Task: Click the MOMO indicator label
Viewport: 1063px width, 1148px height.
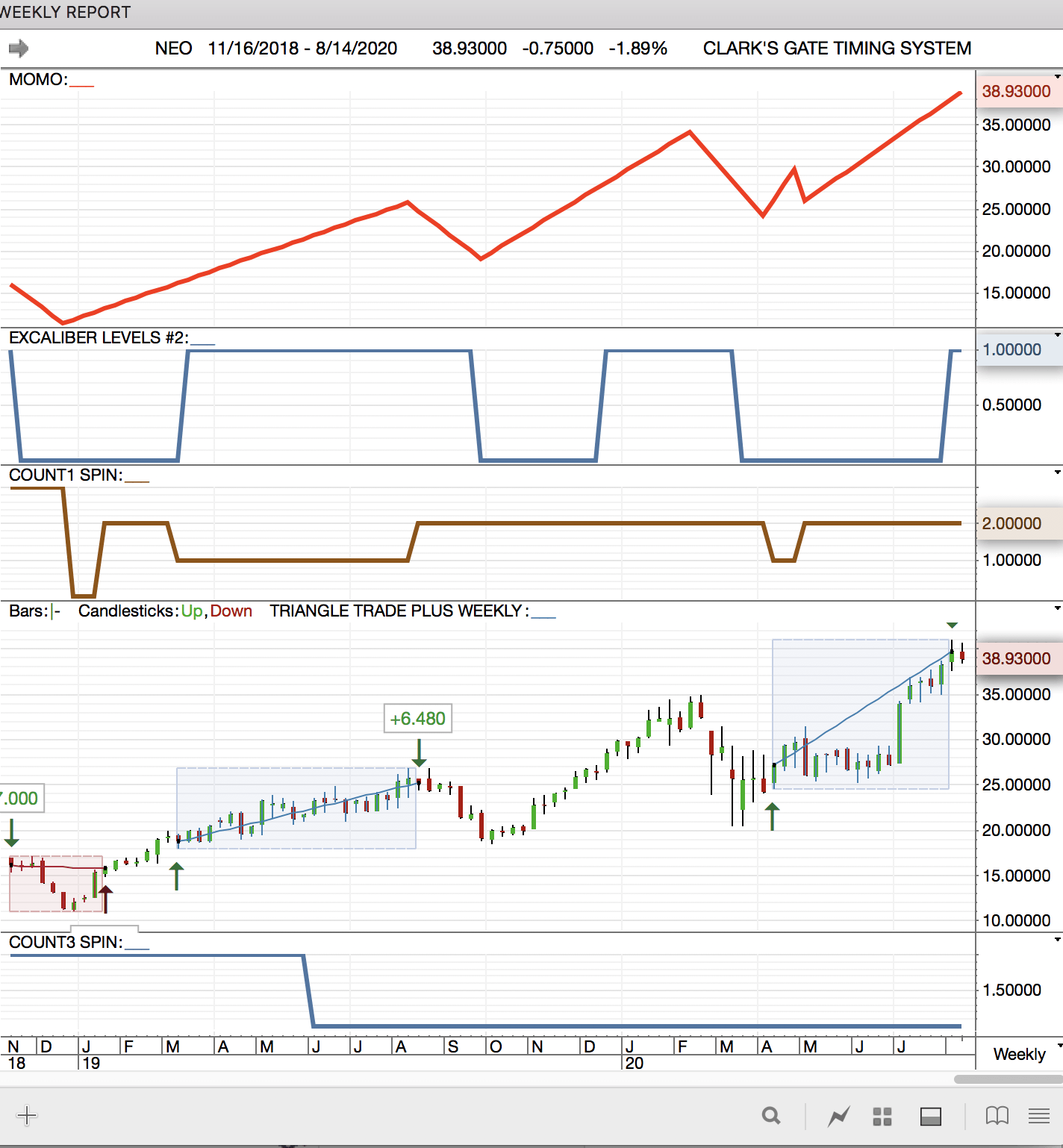Action: (38, 80)
